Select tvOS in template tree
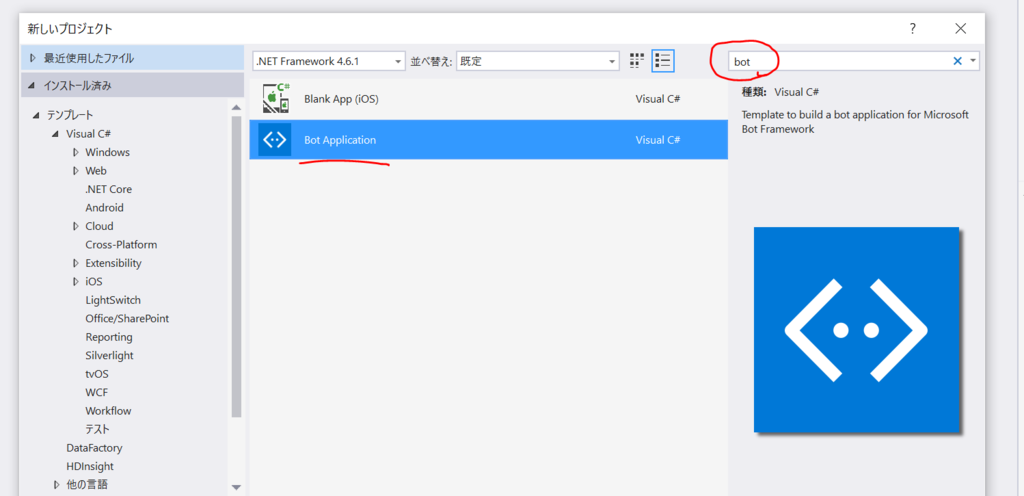 [x=97, y=374]
